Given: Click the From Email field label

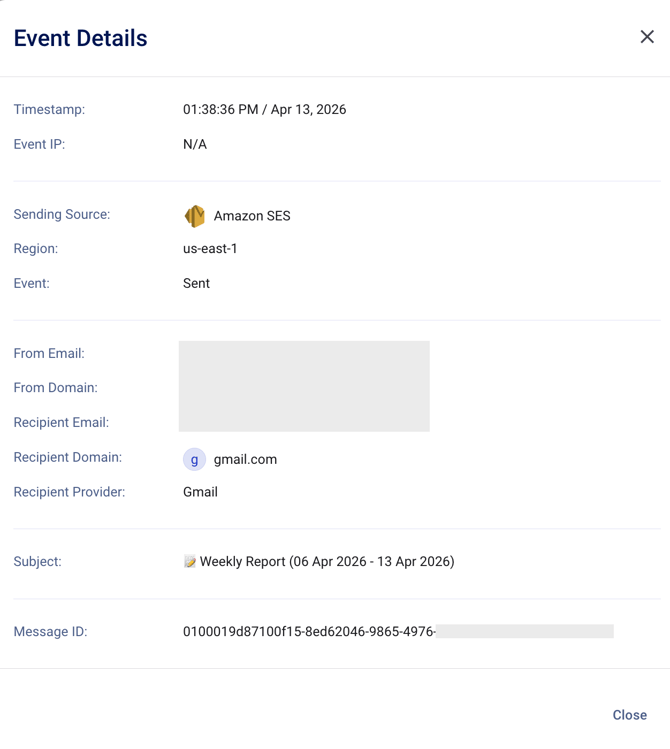Looking at the screenshot, I should click(x=49, y=353).
